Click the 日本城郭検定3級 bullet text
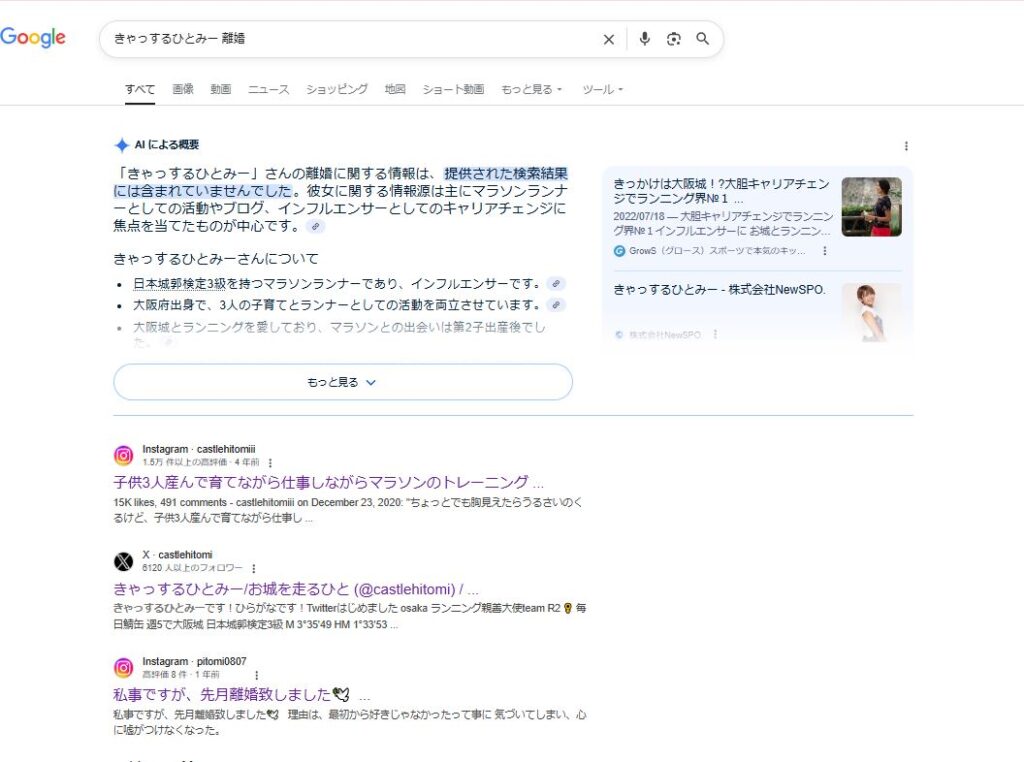 337,283
